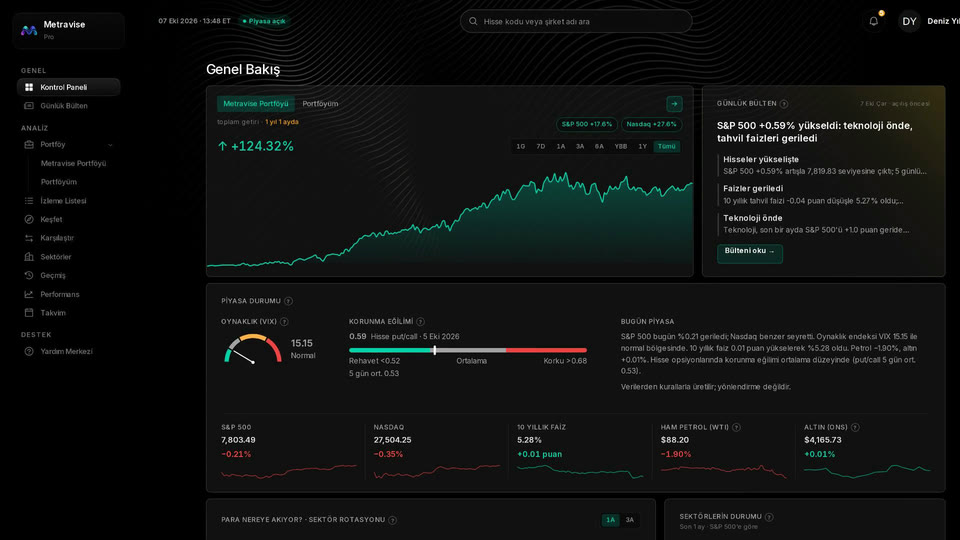Click Sektör Rotasyonu info icon

(x=392, y=520)
